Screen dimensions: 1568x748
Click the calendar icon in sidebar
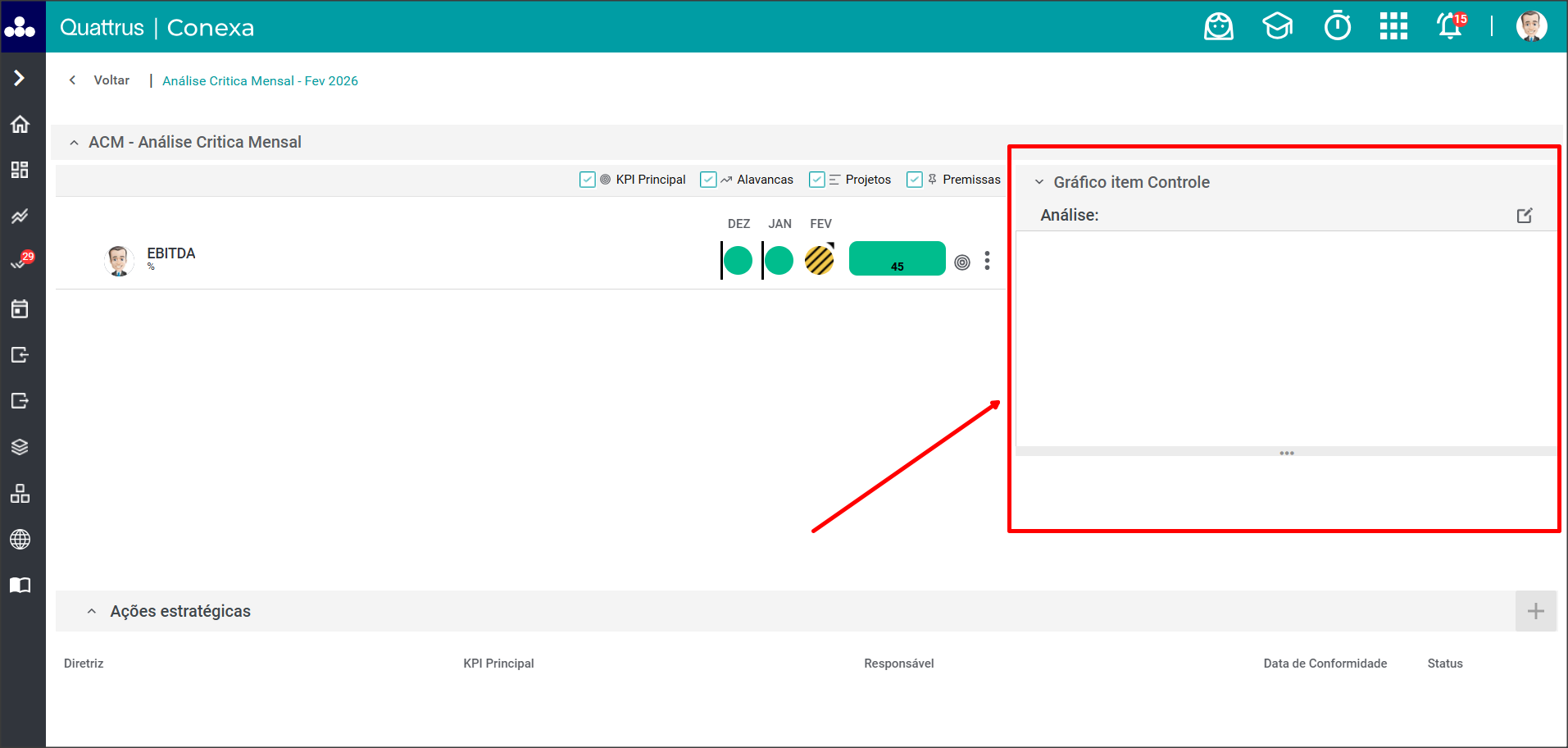click(20, 309)
